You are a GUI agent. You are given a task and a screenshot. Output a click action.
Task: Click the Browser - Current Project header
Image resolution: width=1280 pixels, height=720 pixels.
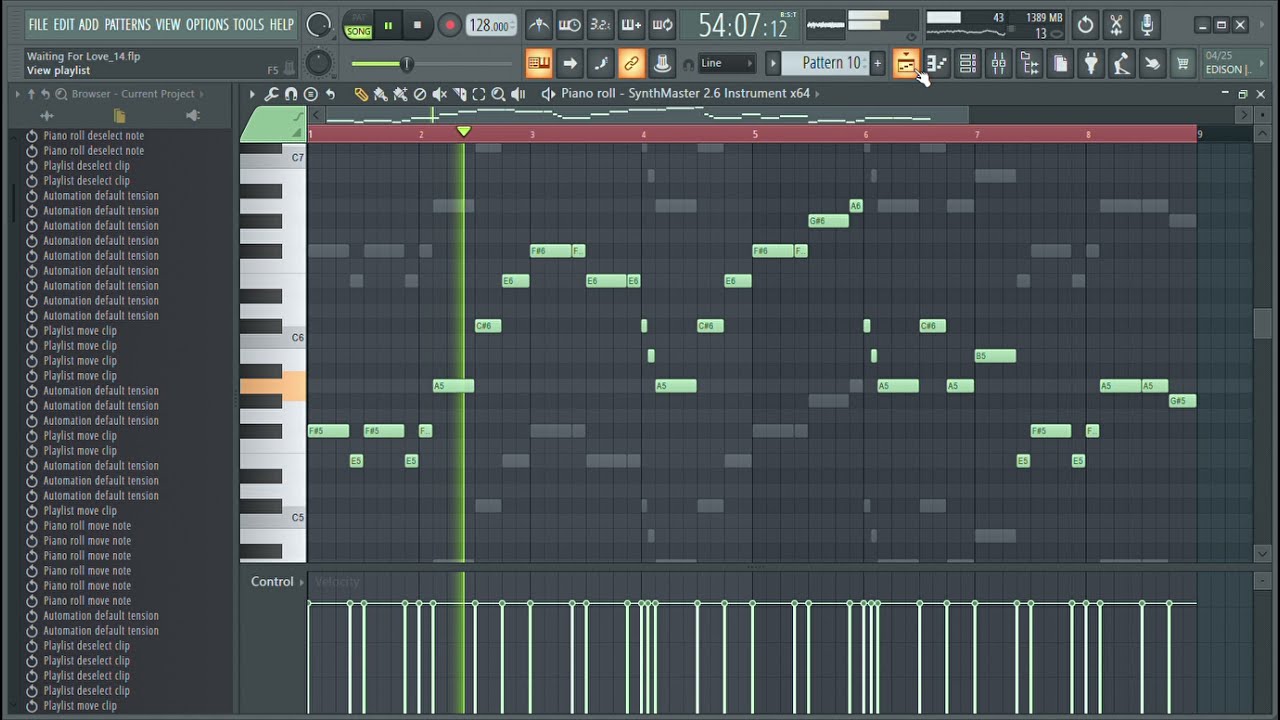tap(132, 94)
